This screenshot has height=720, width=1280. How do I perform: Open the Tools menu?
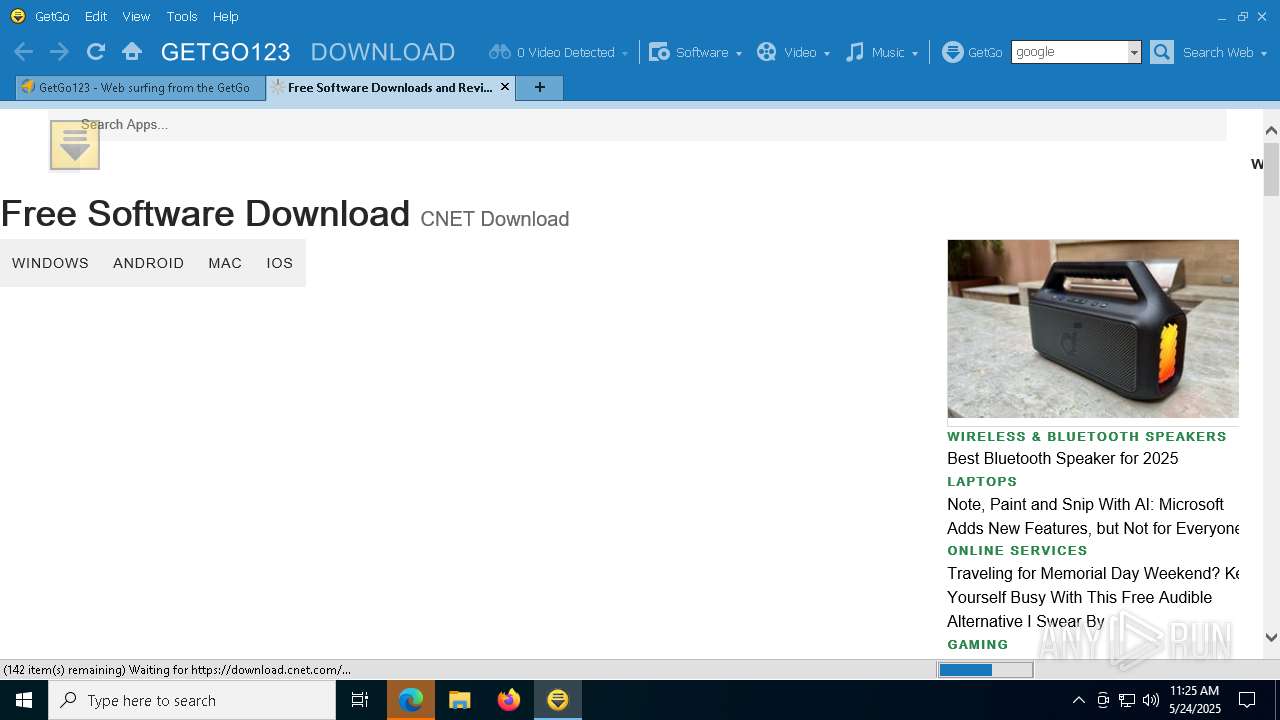coord(182,16)
